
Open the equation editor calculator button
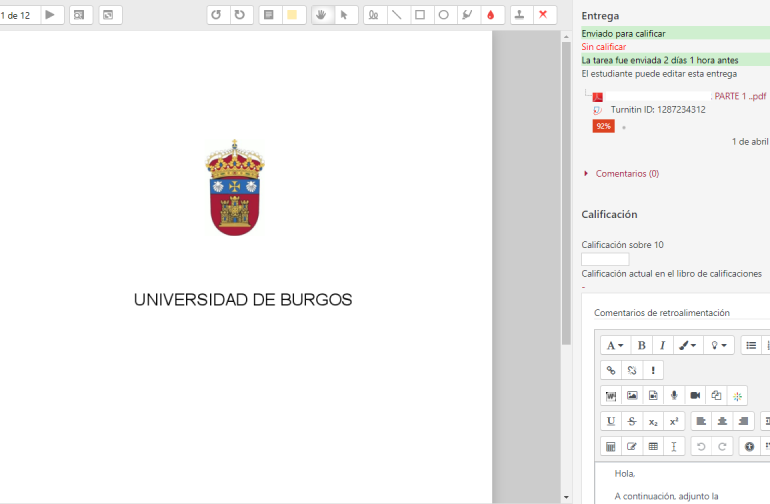(611, 447)
